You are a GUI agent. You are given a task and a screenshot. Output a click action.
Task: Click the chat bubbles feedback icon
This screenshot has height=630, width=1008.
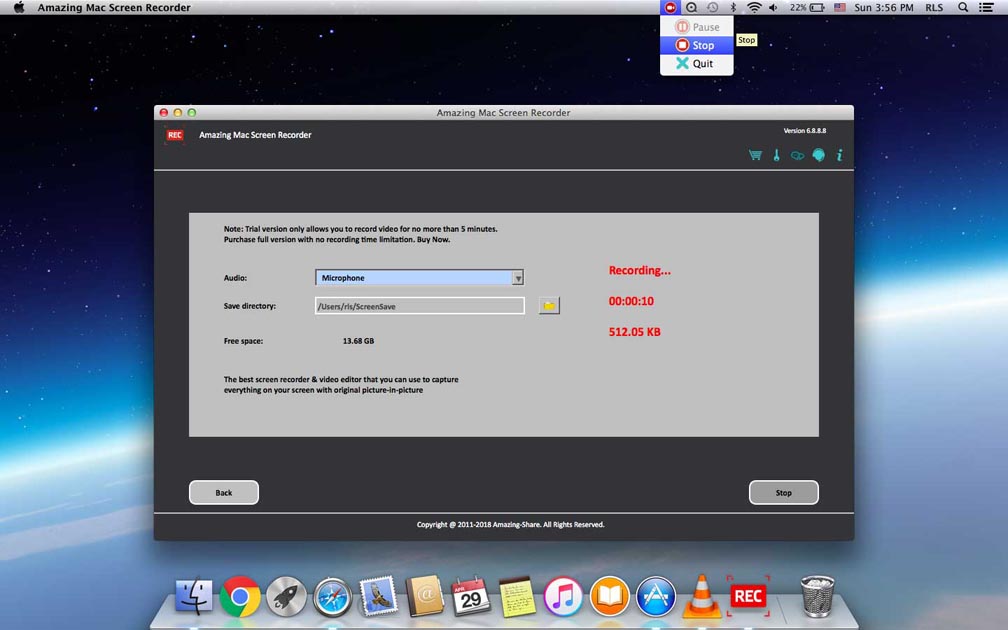coord(797,156)
